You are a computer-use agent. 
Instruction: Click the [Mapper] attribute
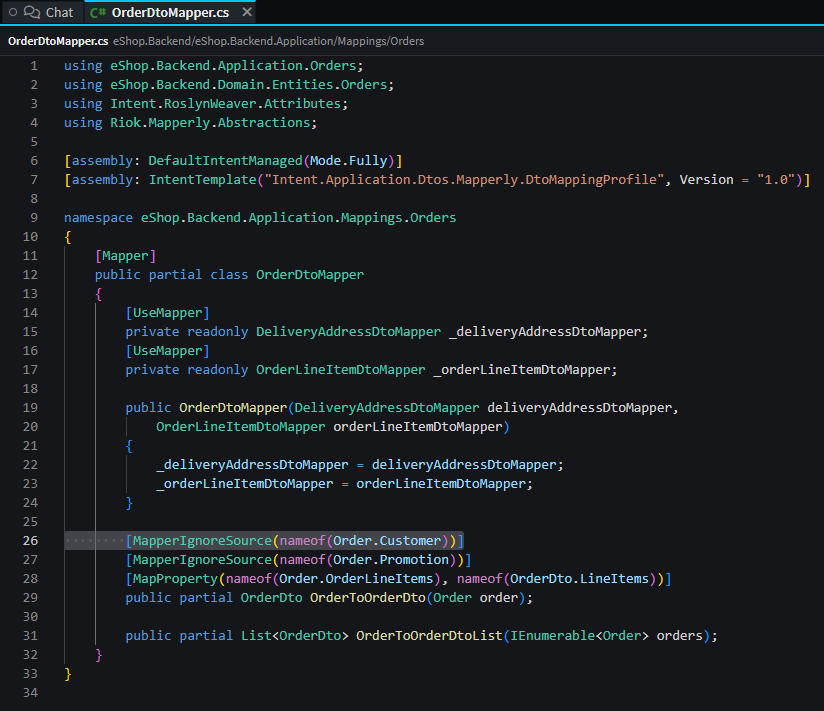click(125, 256)
